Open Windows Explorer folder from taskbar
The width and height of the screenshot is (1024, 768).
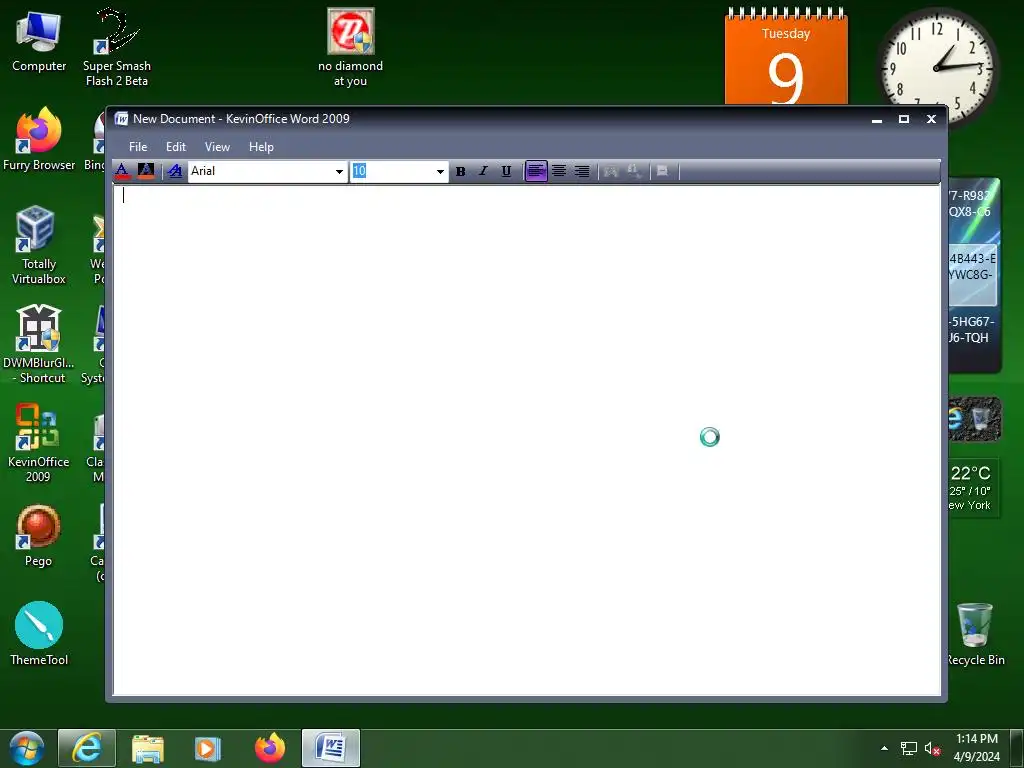(x=148, y=748)
